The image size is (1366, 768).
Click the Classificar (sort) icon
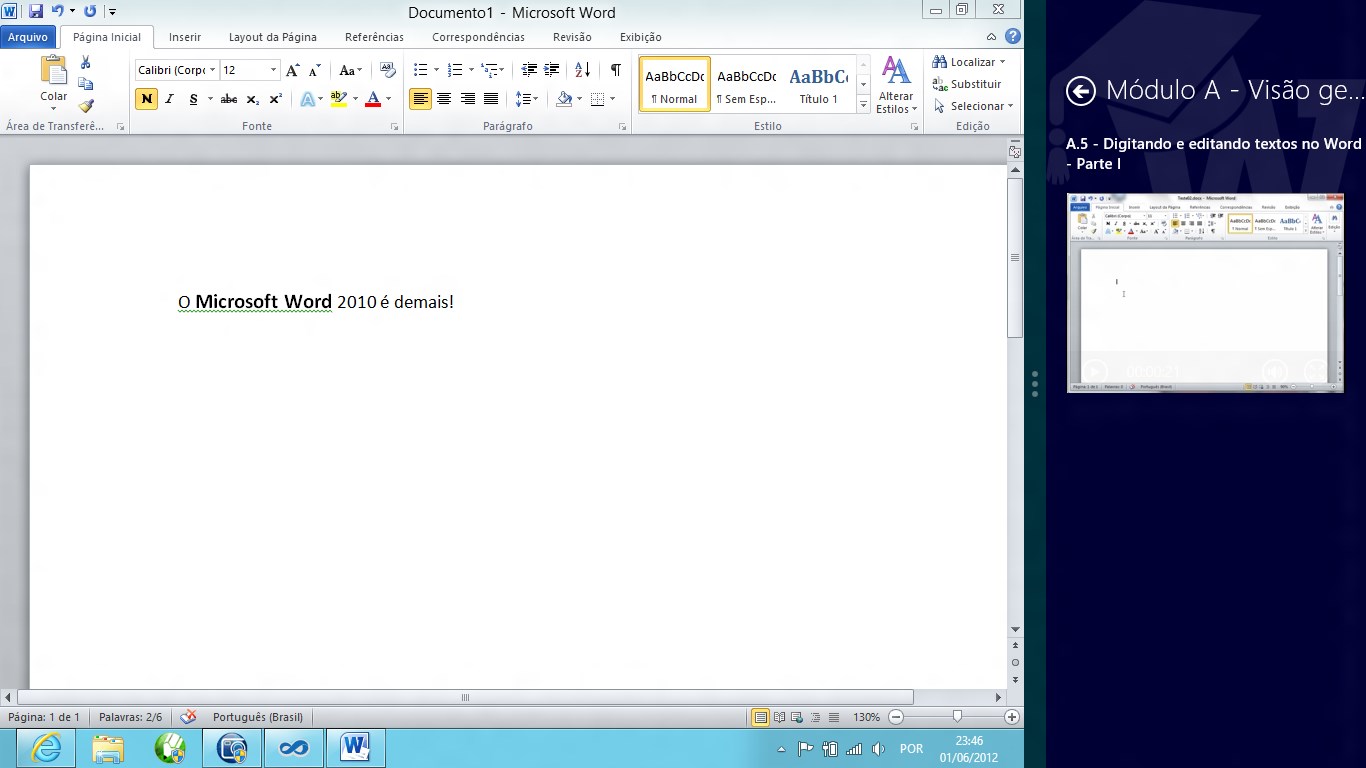click(x=581, y=70)
